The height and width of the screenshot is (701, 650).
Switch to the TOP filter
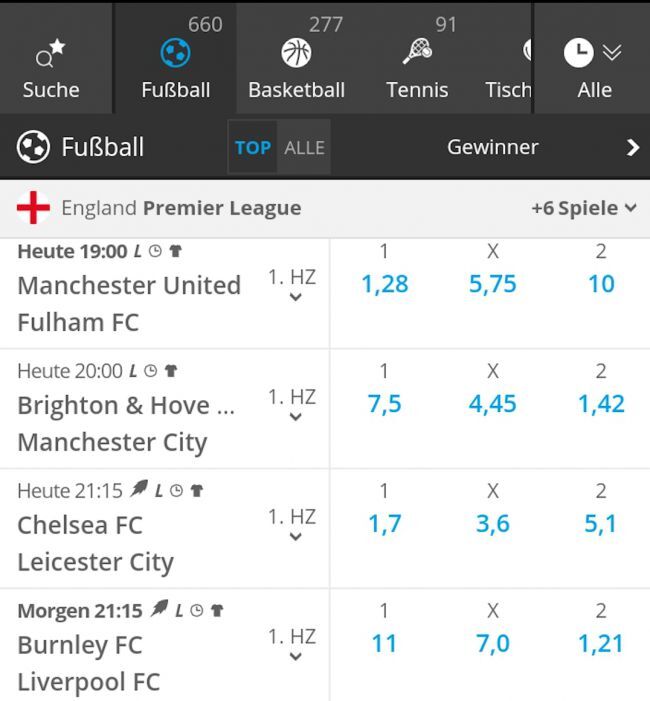pyautogui.click(x=253, y=148)
